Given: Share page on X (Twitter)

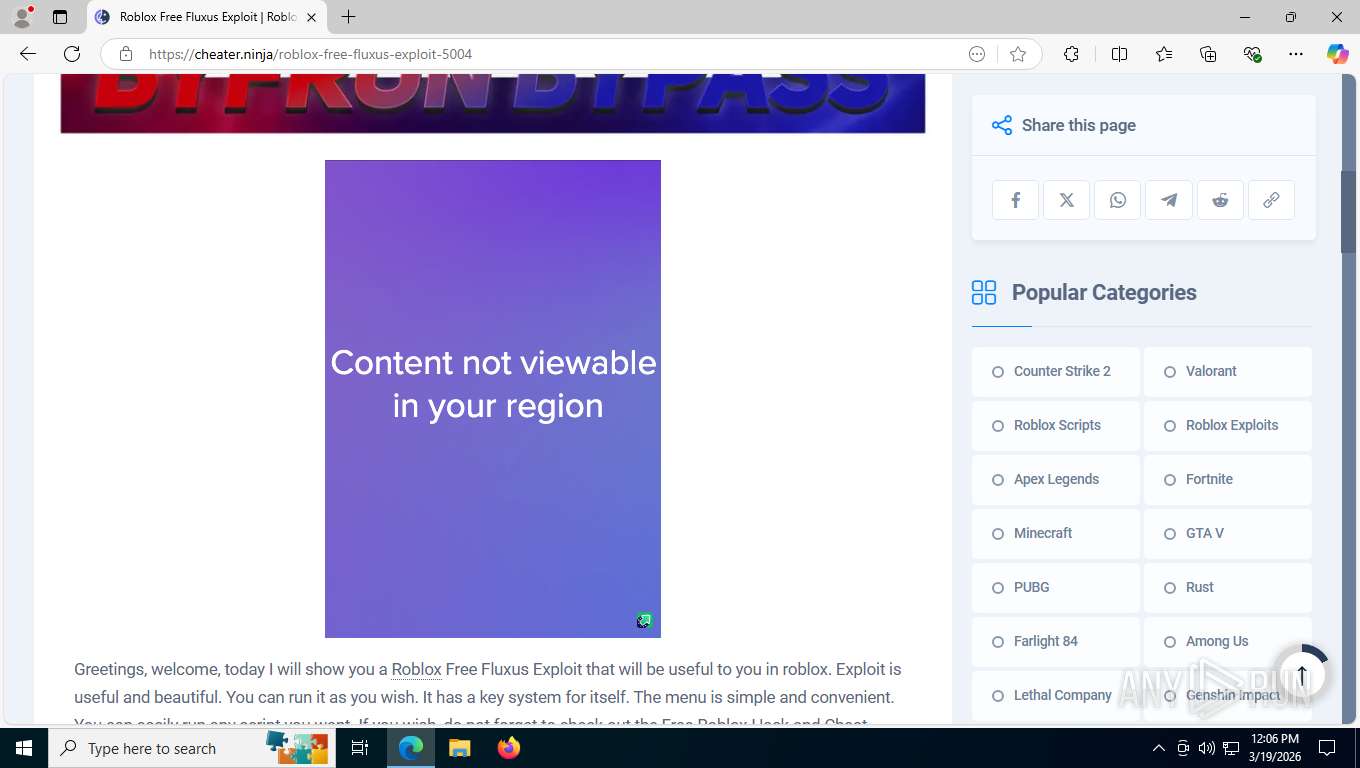Looking at the screenshot, I should (1066, 200).
